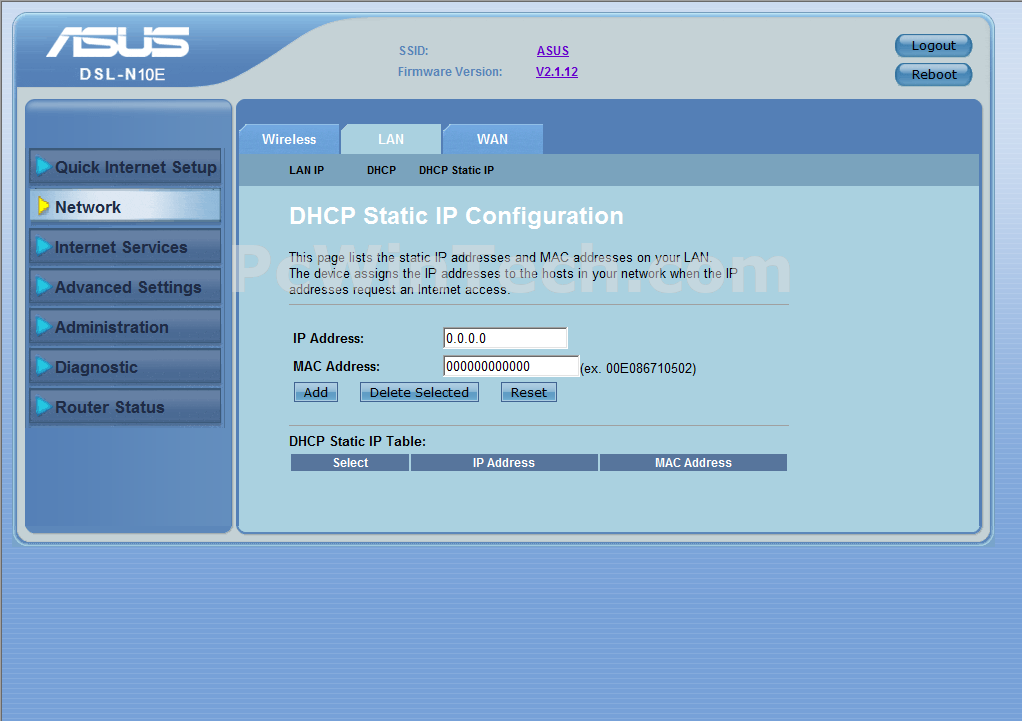Open Advanced Settings menu
Viewport: 1022px width, 721px height.
pyautogui.click(x=125, y=287)
